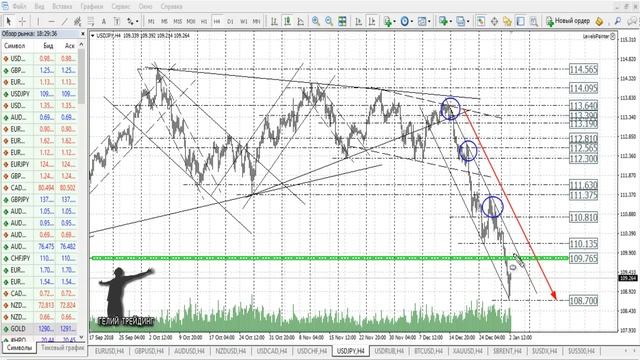Switch to EURUSD,H4 chart tab
Screen dimensions: 640x360
coord(109,351)
